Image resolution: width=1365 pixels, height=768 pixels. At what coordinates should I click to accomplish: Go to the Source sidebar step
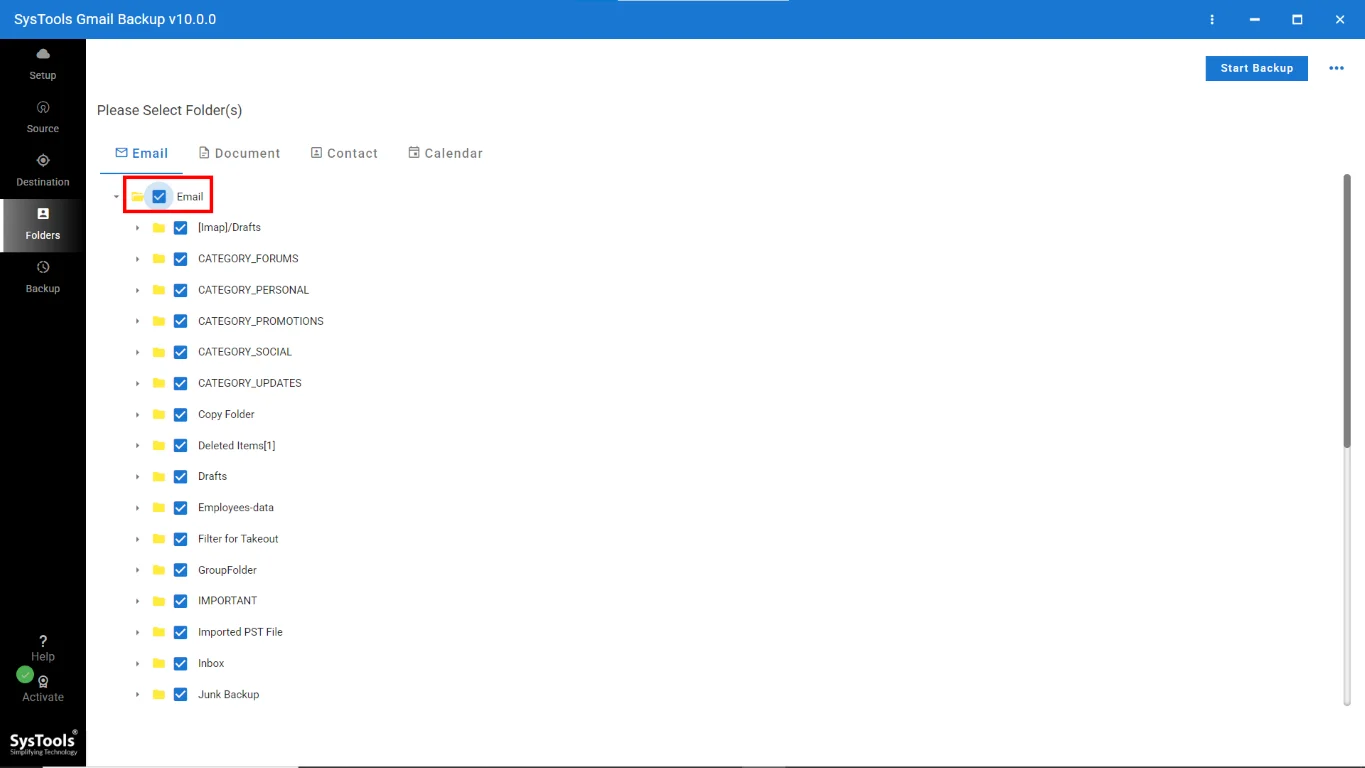43,117
